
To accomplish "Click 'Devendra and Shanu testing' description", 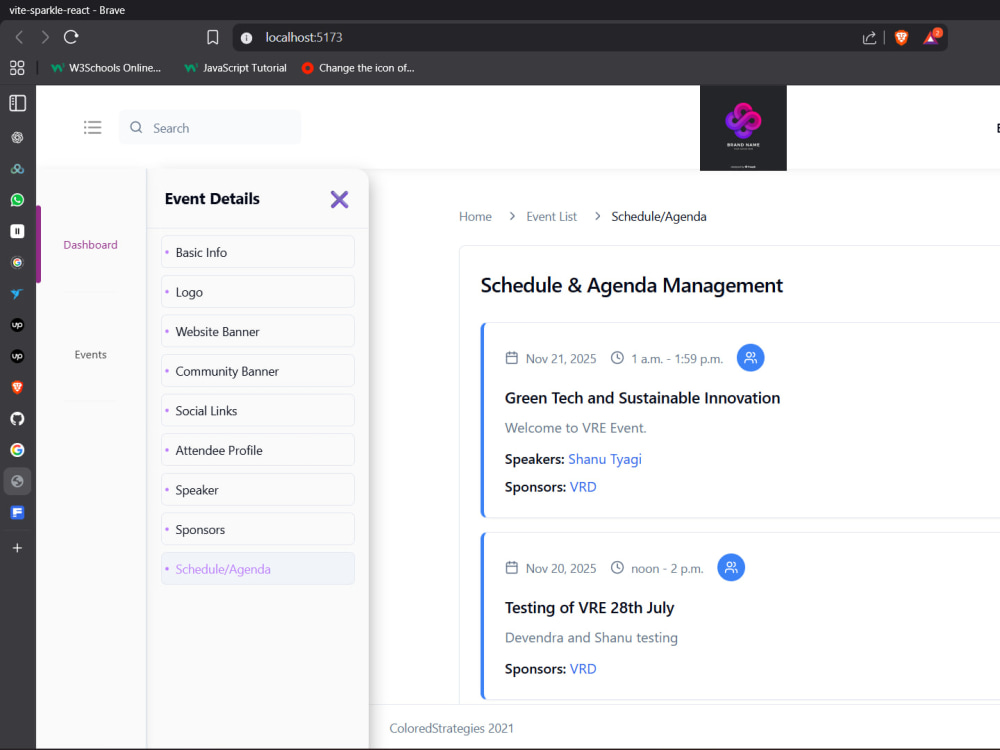I will click(x=591, y=638).
